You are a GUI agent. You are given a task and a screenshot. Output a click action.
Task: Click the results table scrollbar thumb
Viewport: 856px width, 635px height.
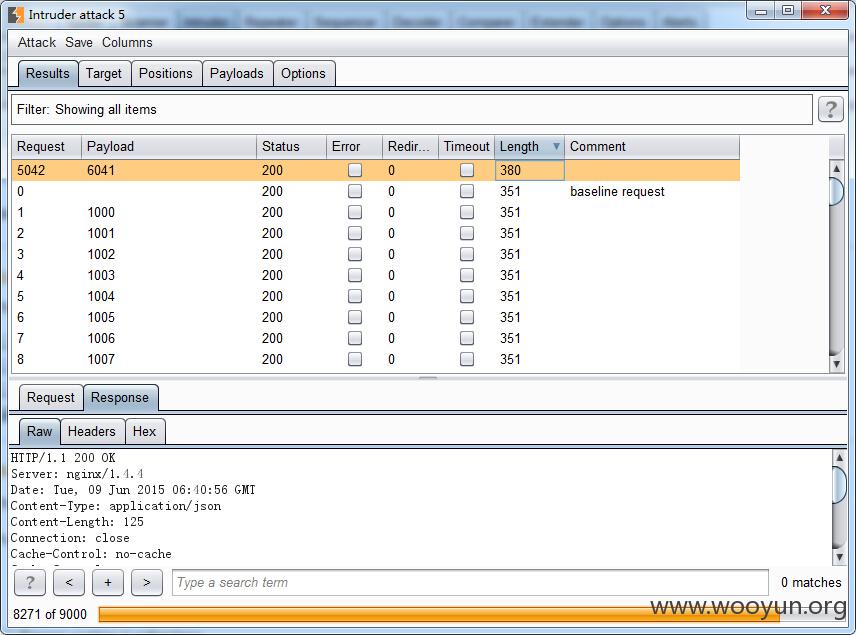836,192
